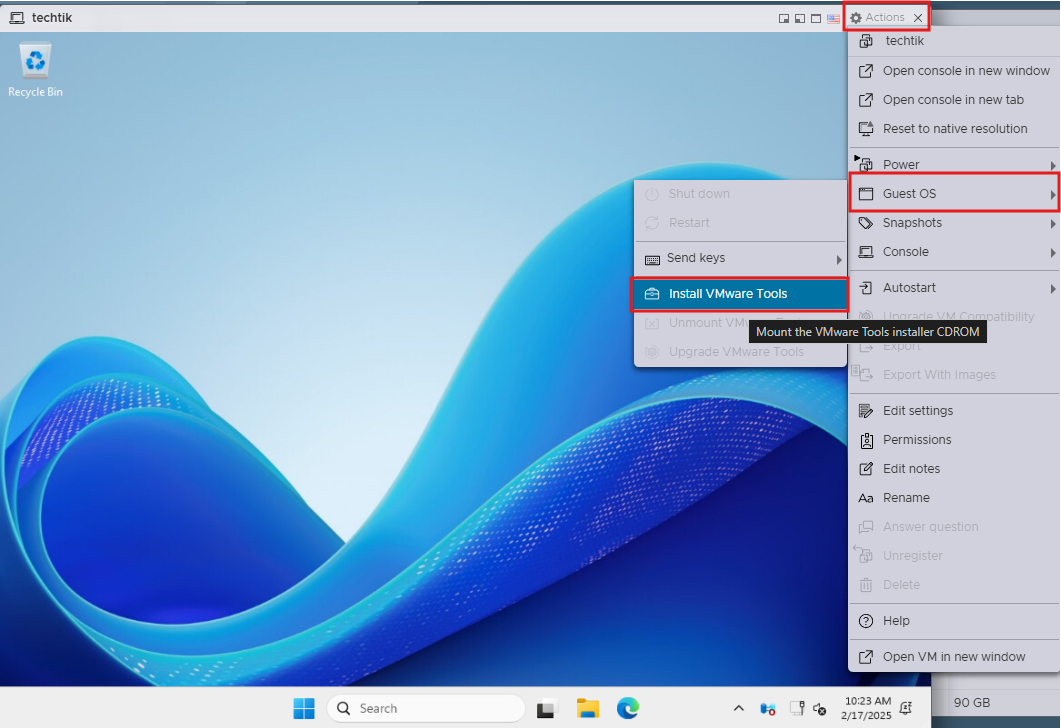This screenshot has width=1061, height=728.
Task: Open the clock showing 10:23 AM
Action: click(867, 708)
